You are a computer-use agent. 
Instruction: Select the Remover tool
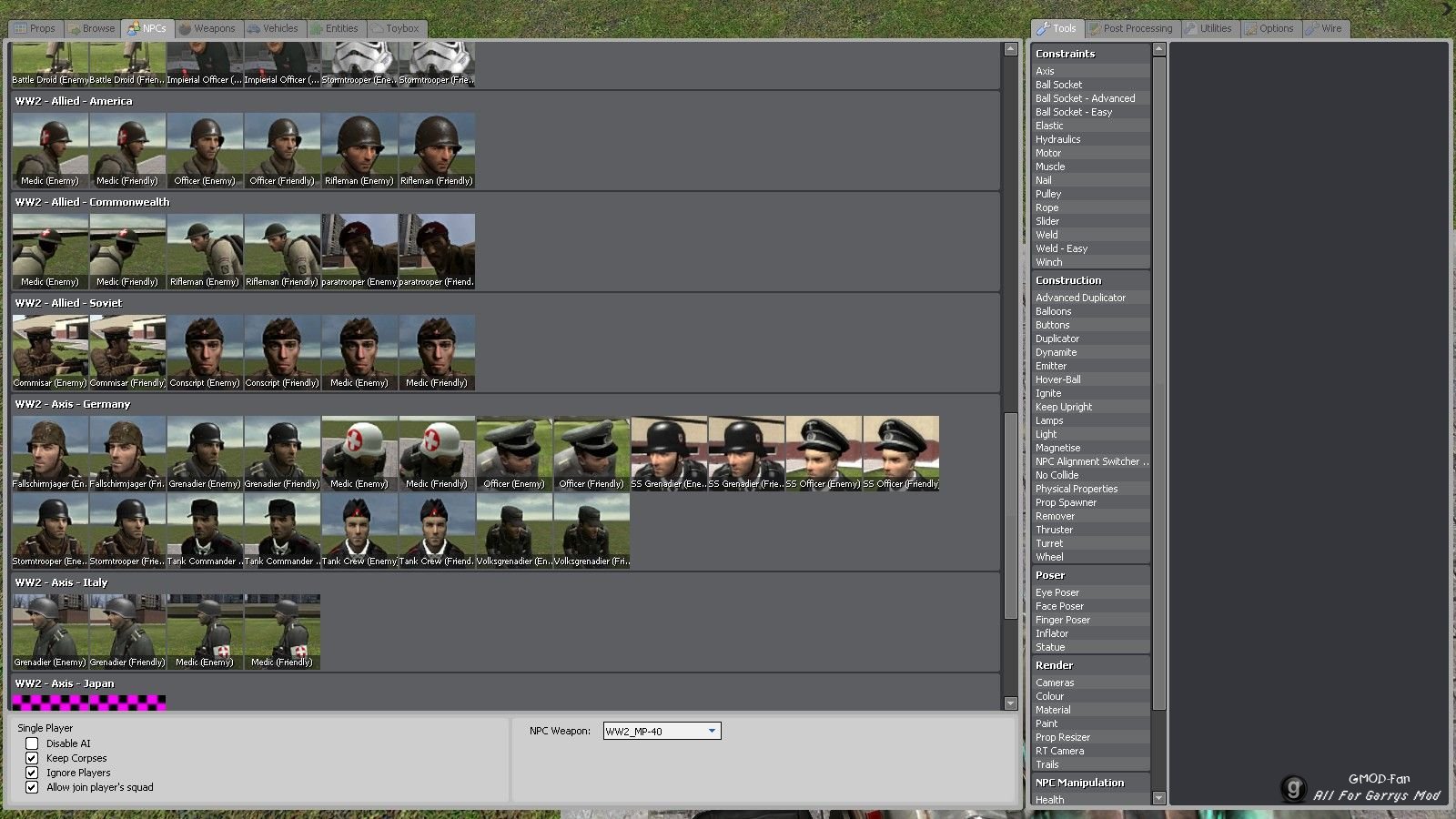pos(1091,516)
